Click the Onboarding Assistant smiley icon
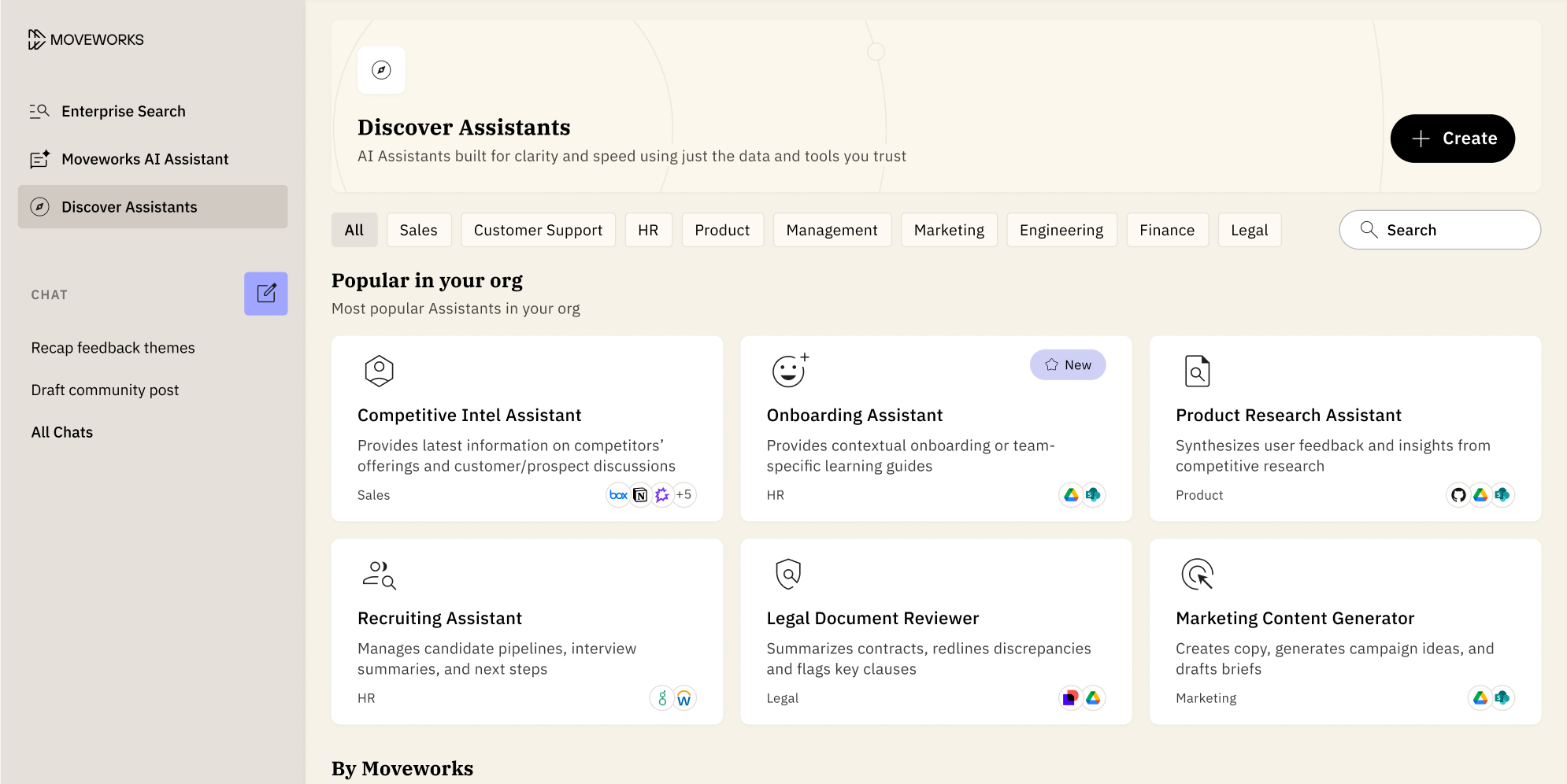This screenshot has height=784, width=1567. click(789, 370)
